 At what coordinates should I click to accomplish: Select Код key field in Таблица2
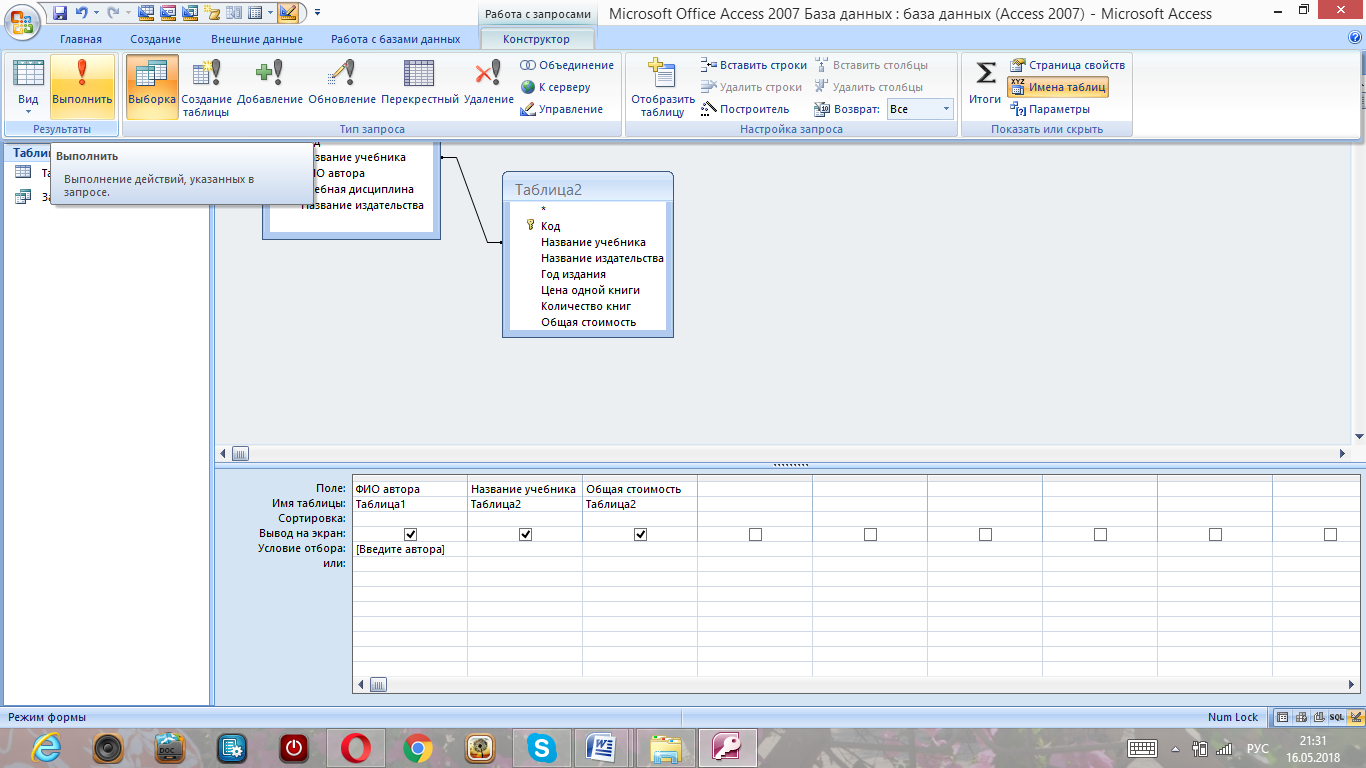tap(550, 226)
